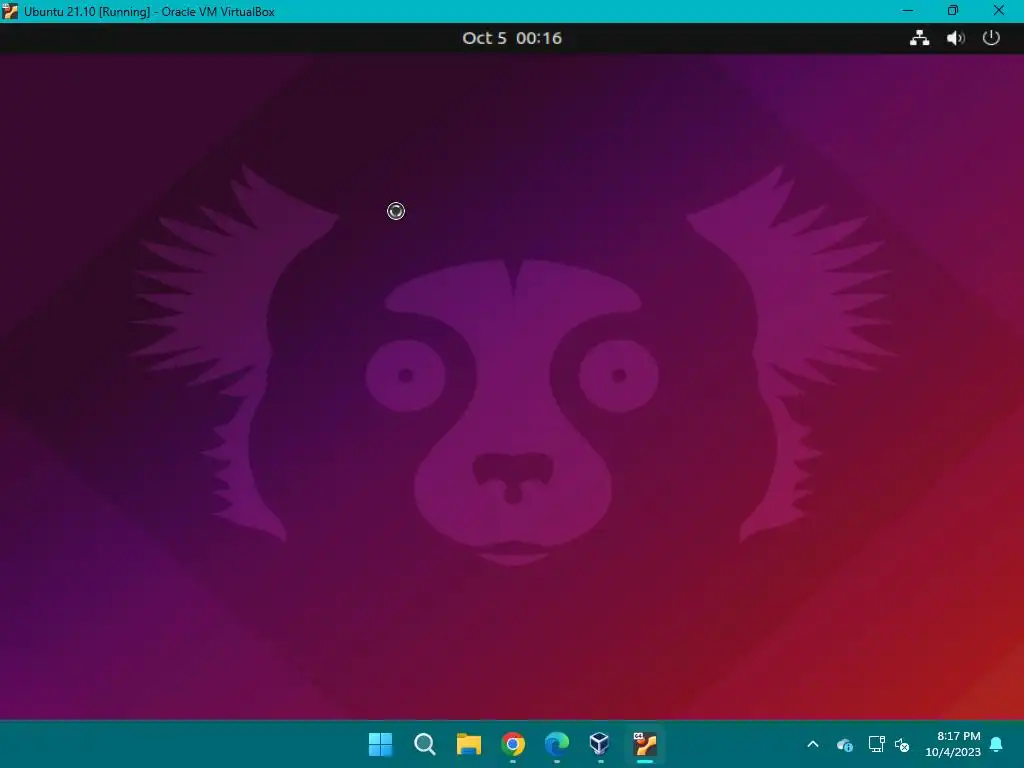Viewport: 1024px width, 768px height.
Task: Open the 8:17 PM date and time flyout
Action: 953,744
